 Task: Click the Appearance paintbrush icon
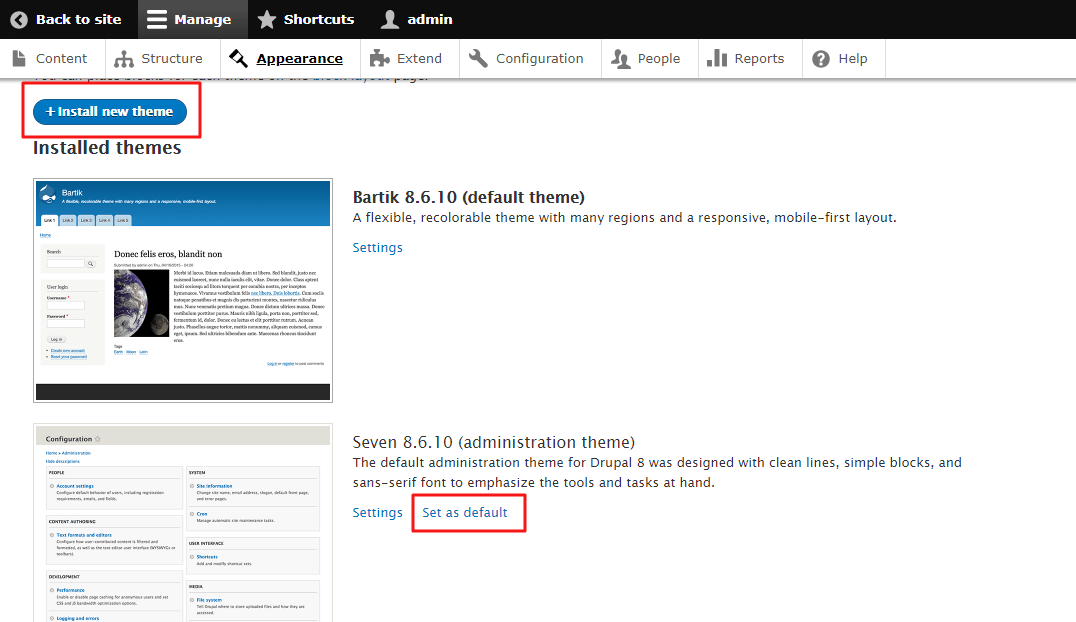tap(238, 58)
